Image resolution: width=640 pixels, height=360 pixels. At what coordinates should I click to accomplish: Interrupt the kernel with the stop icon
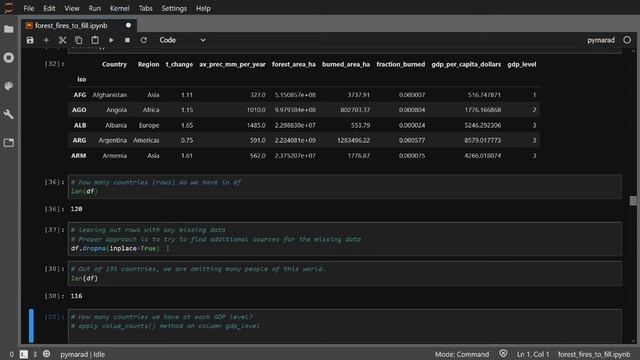[x=127, y=40]
